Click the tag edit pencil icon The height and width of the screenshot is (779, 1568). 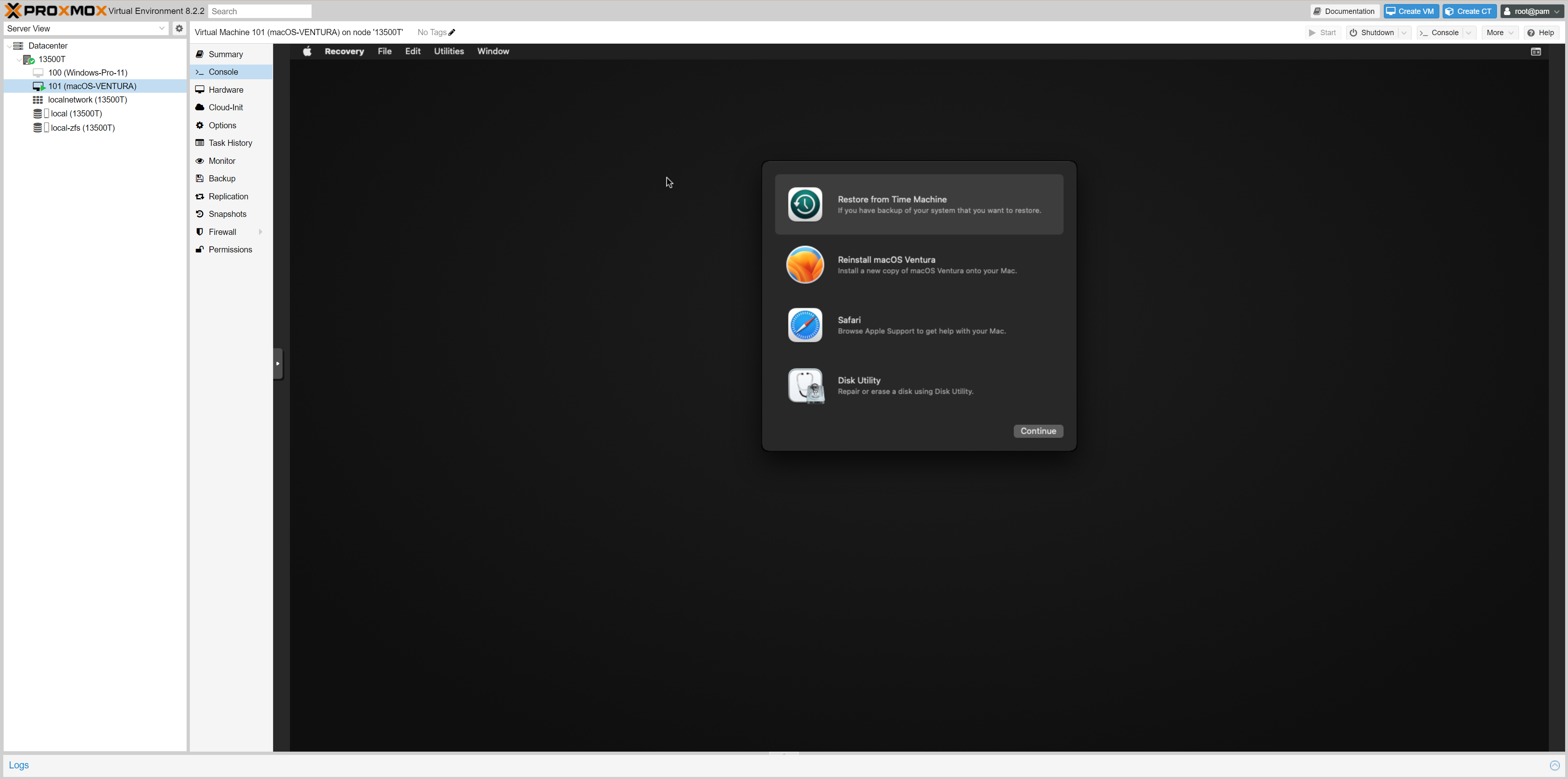(452, 32)
